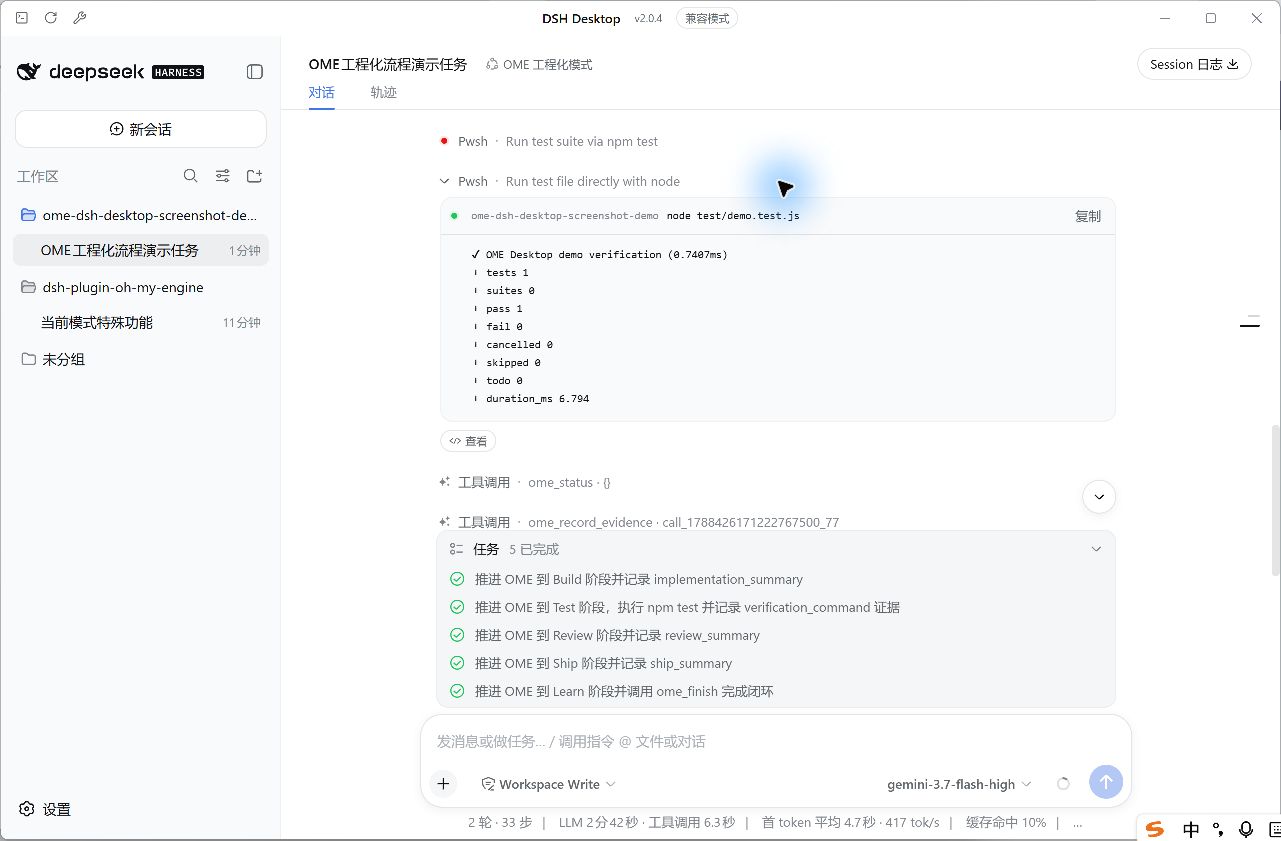Collapse the 任务 panel chevron

[x=1096, y=549]
